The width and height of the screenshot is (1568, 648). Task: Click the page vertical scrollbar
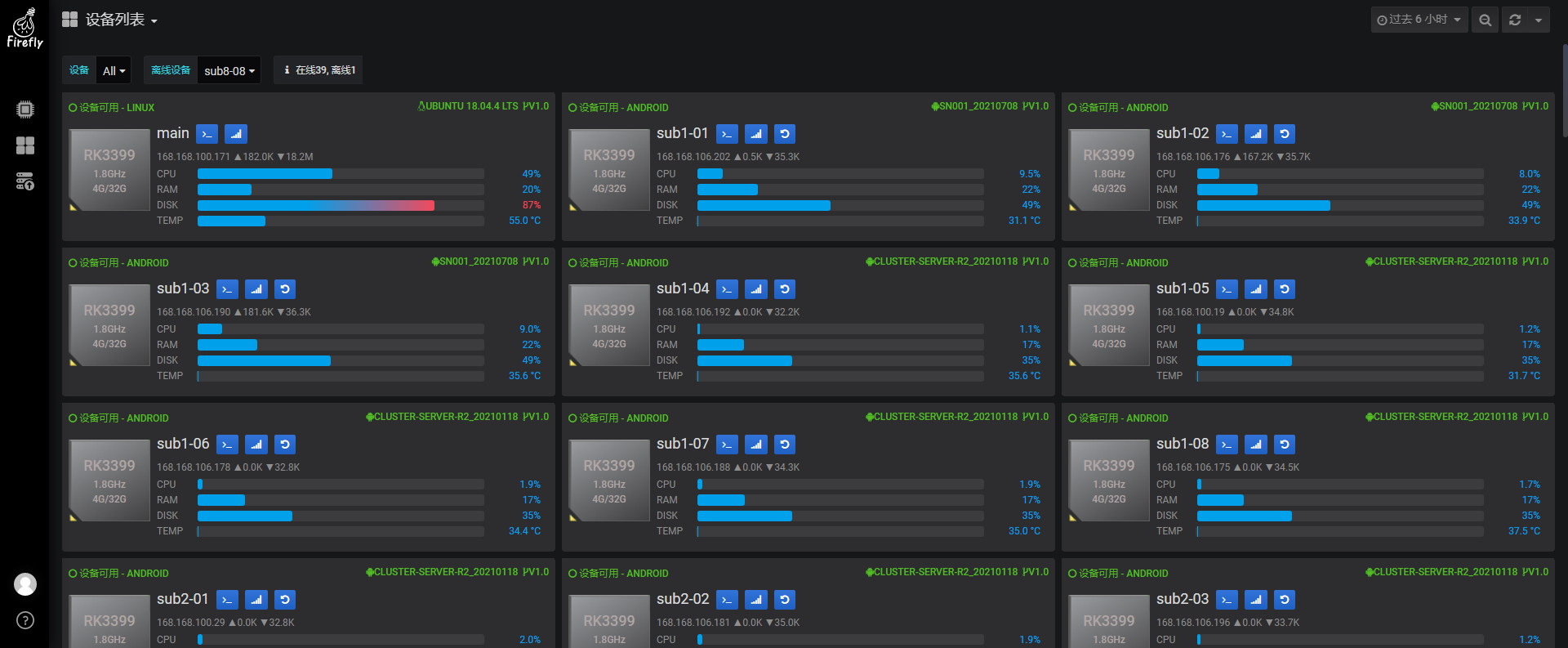1564,90
